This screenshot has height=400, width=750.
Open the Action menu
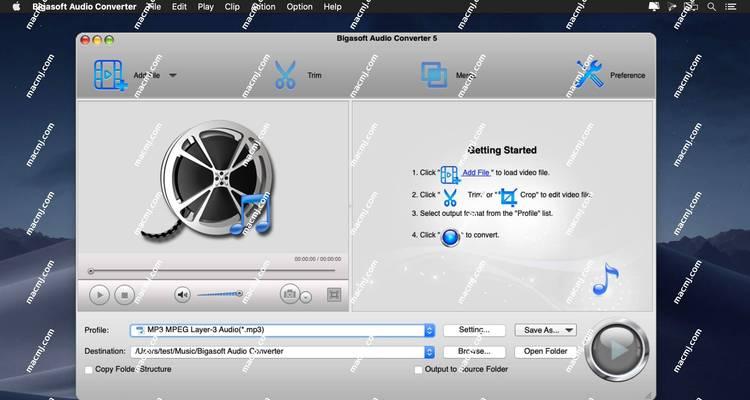click(263, 7)
